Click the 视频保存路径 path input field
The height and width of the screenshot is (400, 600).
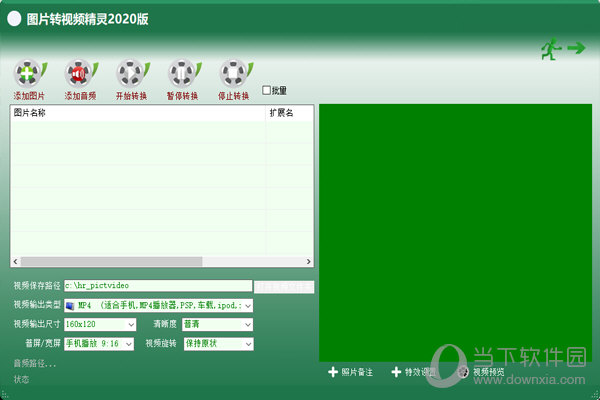click(158, 286)
